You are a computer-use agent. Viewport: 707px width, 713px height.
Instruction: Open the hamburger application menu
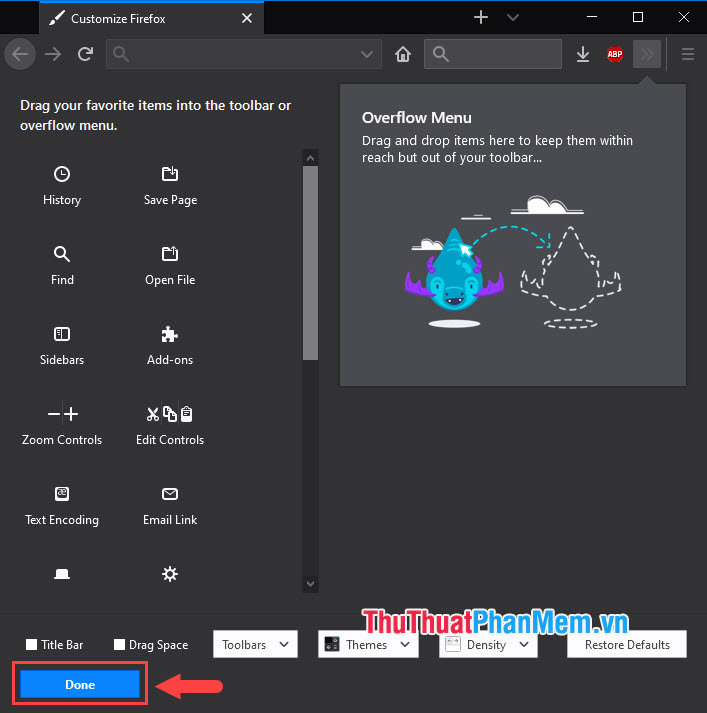click(688, 55)
